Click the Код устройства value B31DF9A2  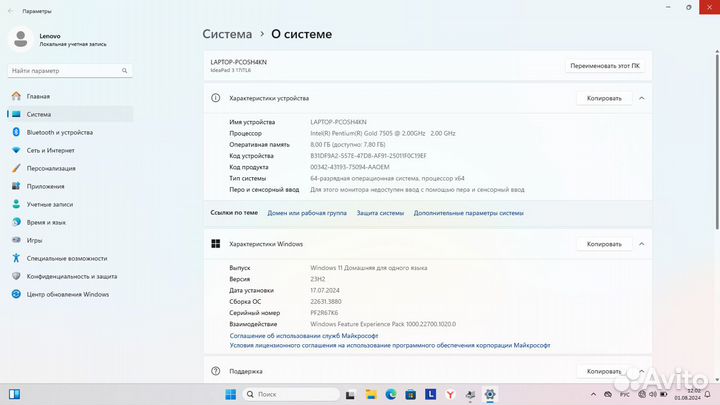click(x=368, y=156)
